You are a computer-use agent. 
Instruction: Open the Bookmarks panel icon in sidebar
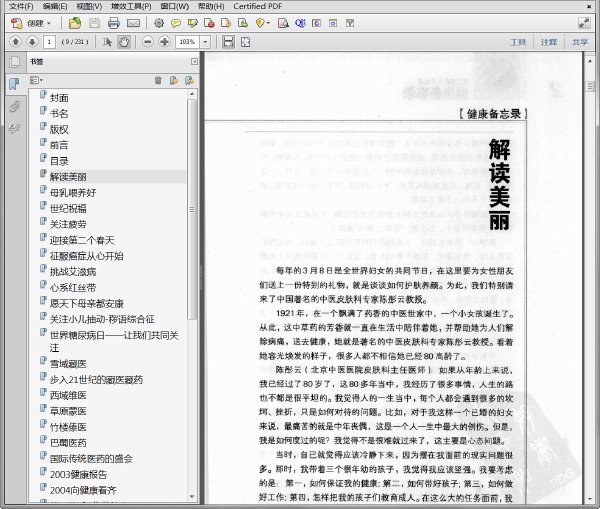[14, 83]
